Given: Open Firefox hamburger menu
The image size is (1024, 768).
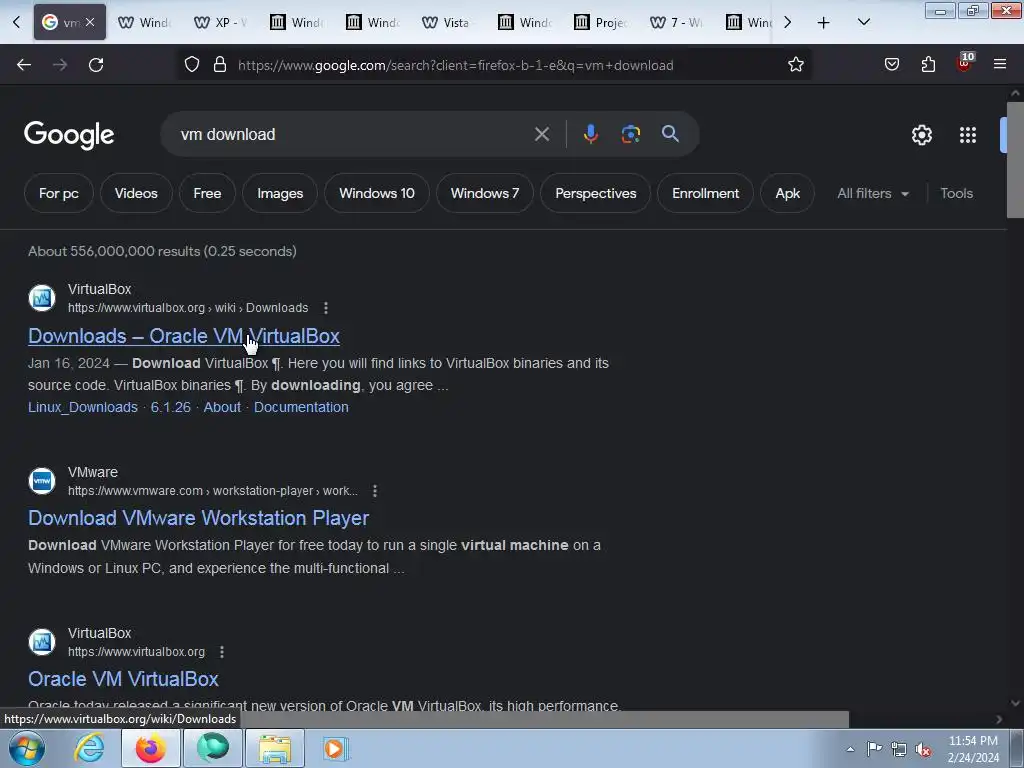Looking at the screenshot, I should coord(1000,65).
